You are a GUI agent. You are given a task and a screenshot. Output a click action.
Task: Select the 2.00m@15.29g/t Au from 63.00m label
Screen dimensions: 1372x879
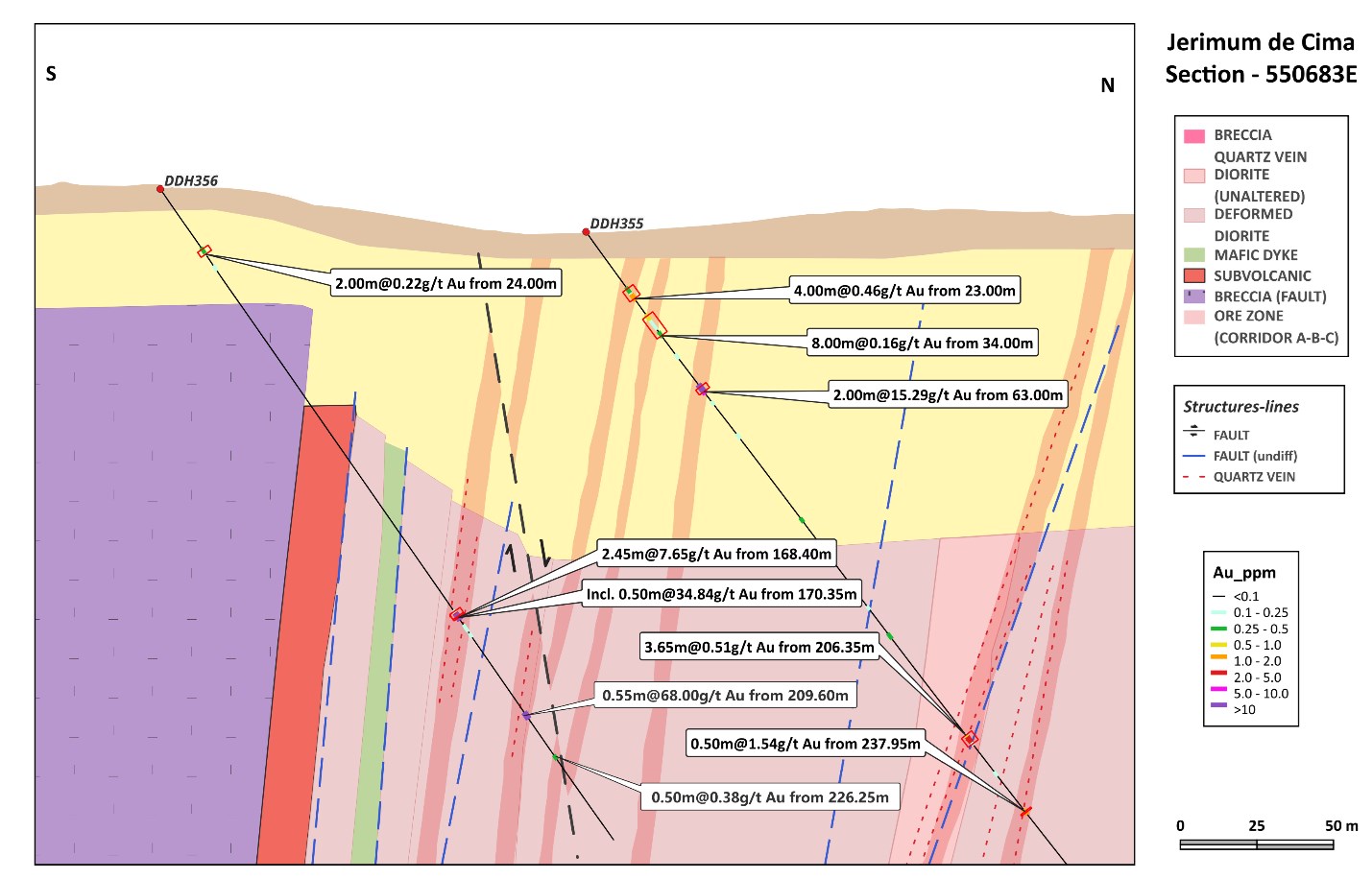(948, 395)
